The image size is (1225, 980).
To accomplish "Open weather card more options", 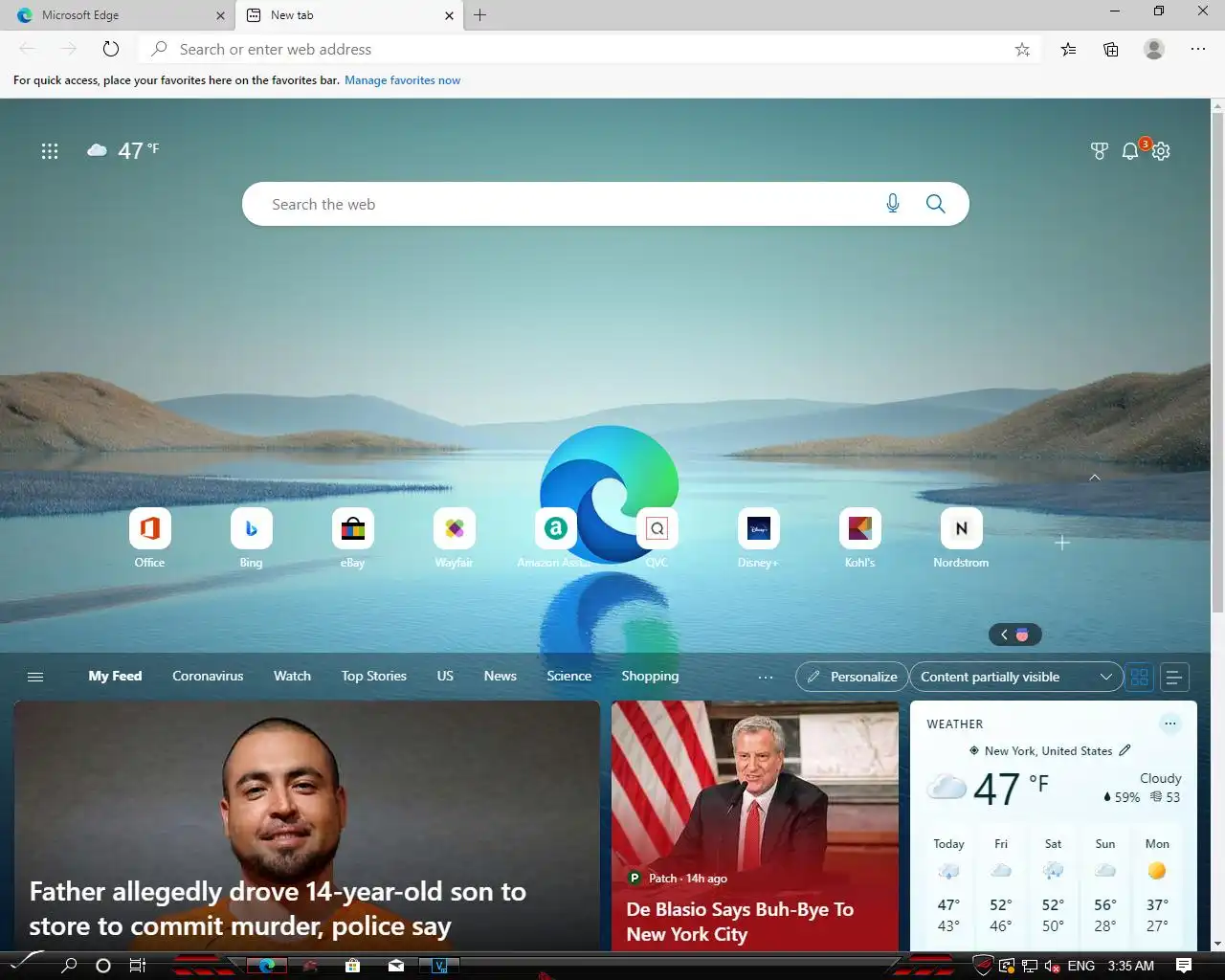I will click(x=1169, y=724).
